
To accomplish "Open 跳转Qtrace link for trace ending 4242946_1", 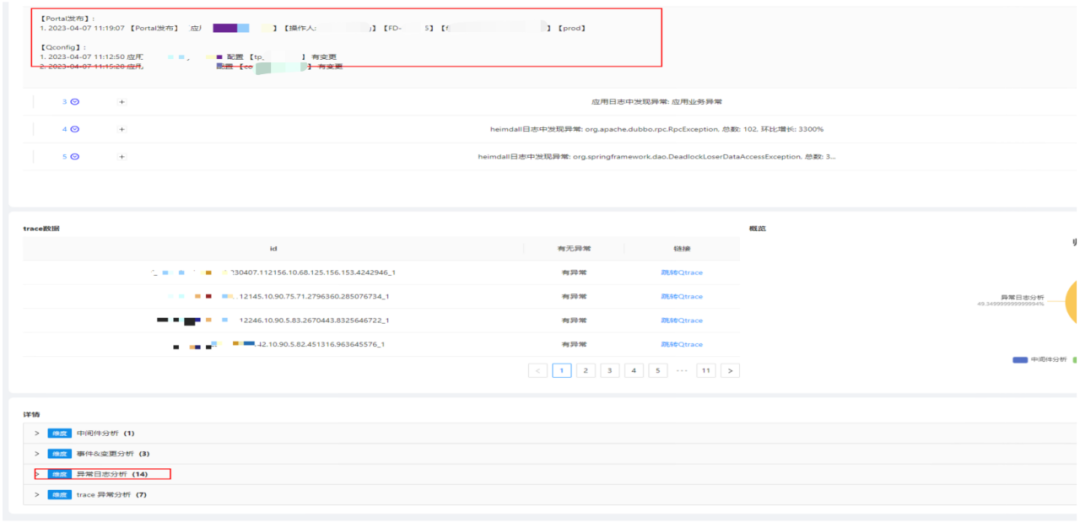I will pyautogui.click(x=681, y=273).
